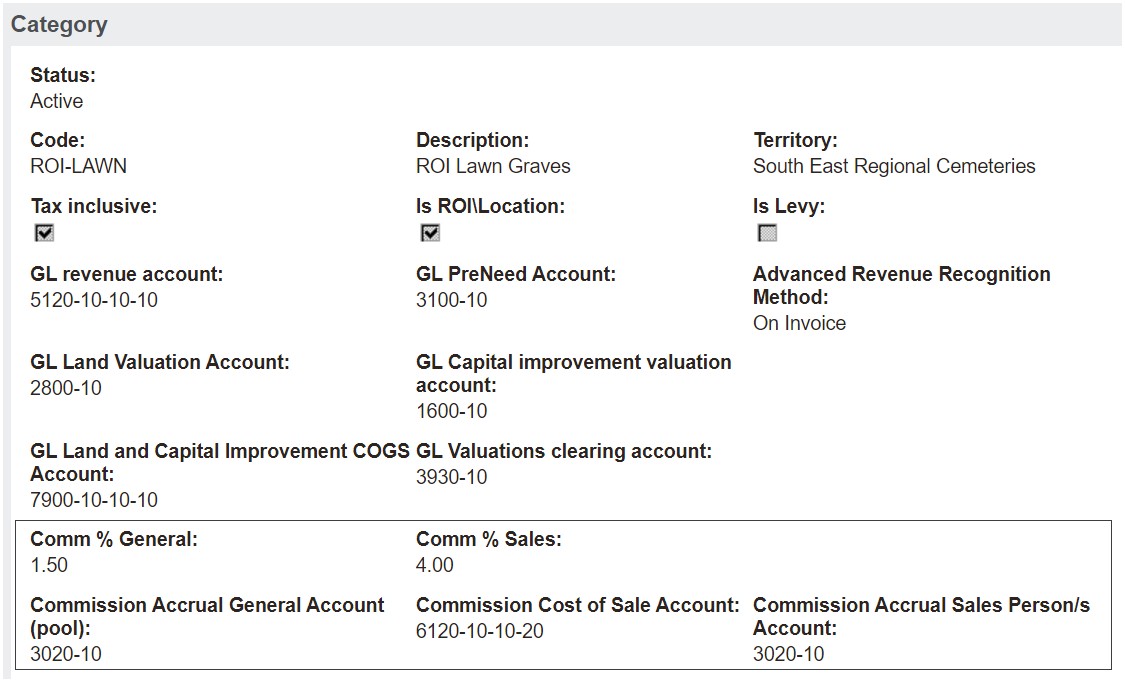Select Comm % General value 1.50
The width and height of the screenshot is (1125, 682).
point(49,565)
